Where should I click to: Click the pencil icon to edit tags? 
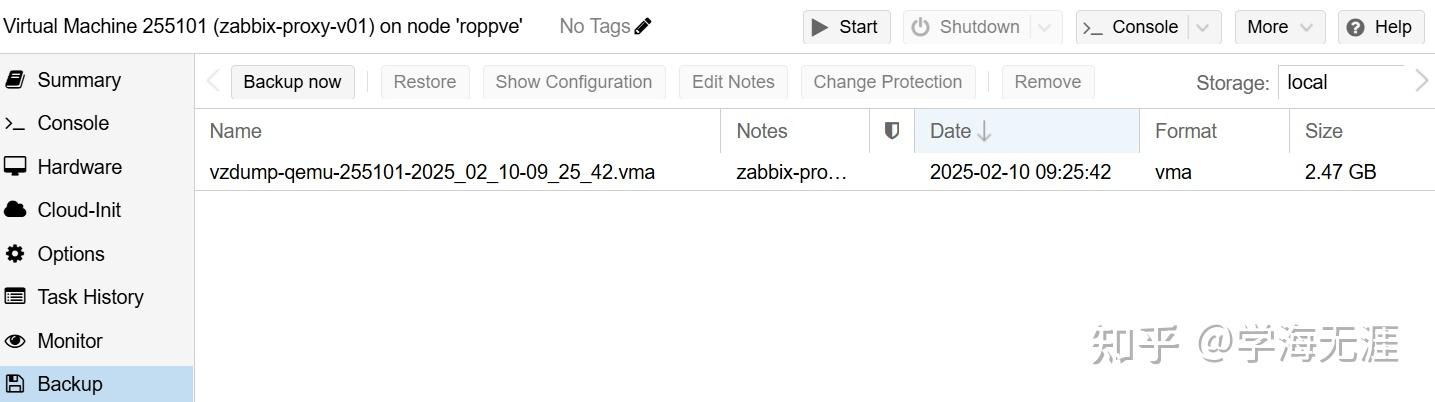pos(643,27)
